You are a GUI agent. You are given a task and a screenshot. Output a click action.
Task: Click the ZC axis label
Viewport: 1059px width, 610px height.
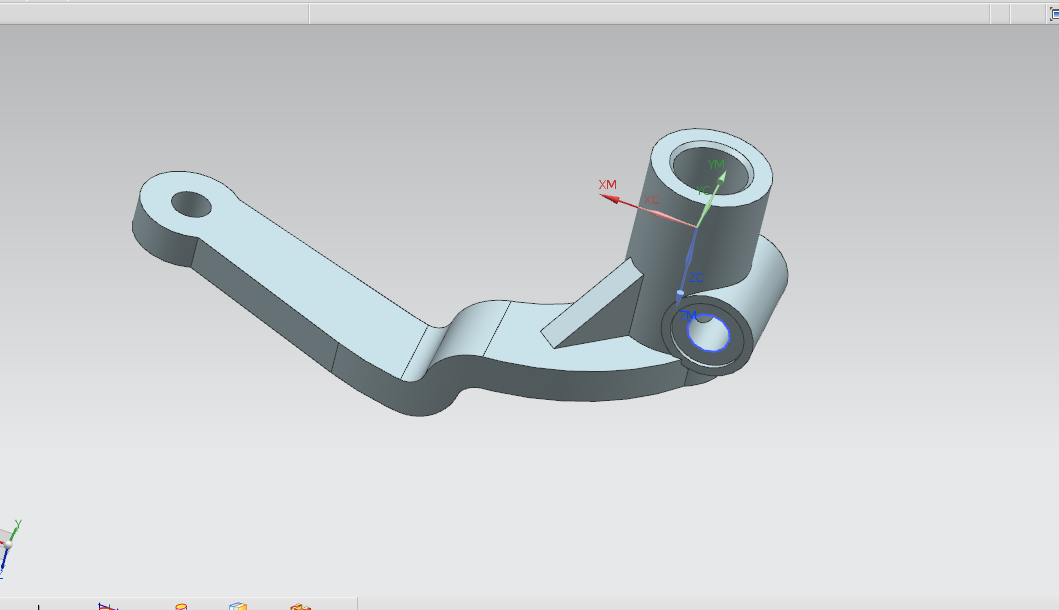[696, 278]
